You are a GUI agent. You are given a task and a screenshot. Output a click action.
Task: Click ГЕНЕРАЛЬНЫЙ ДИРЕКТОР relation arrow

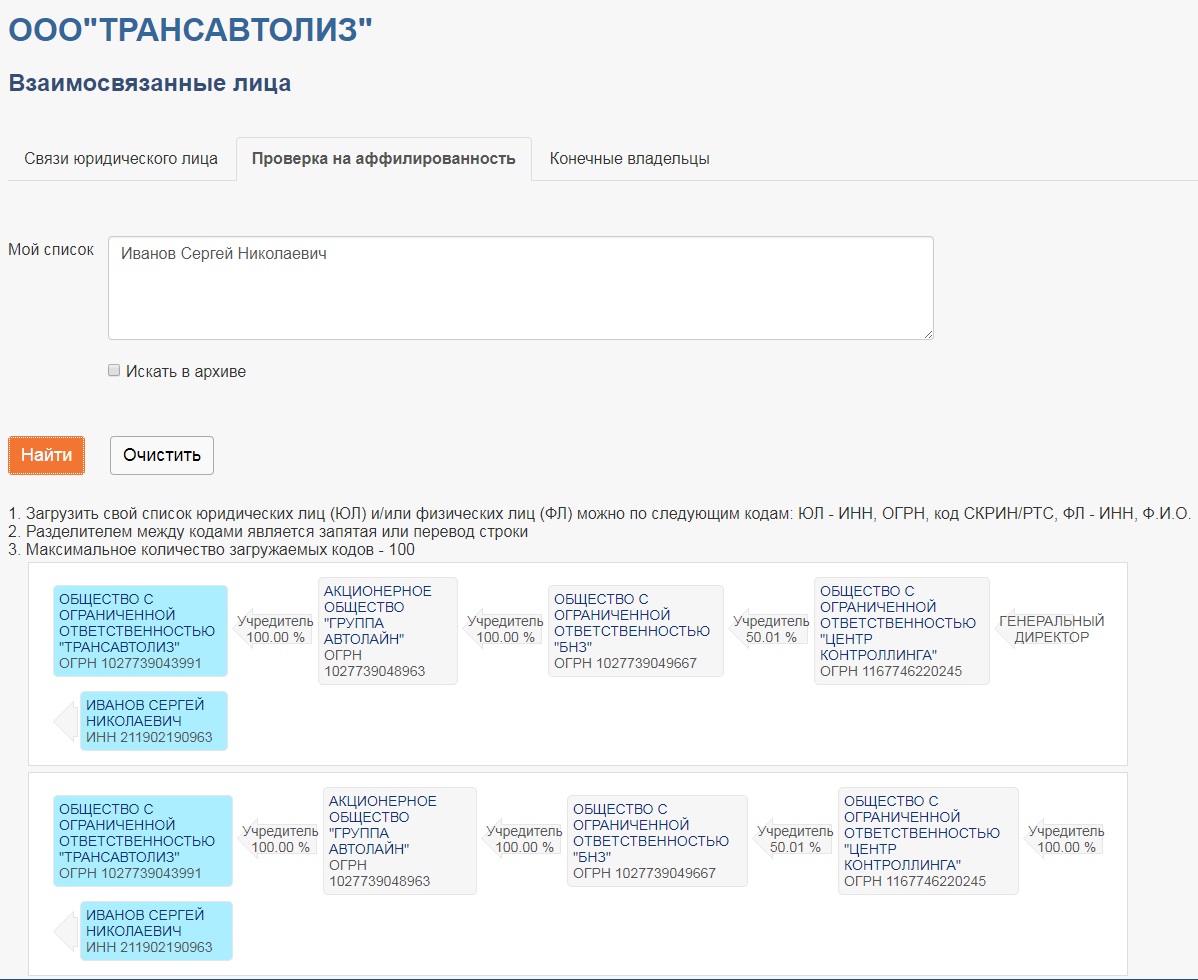tap(1051, 629)
